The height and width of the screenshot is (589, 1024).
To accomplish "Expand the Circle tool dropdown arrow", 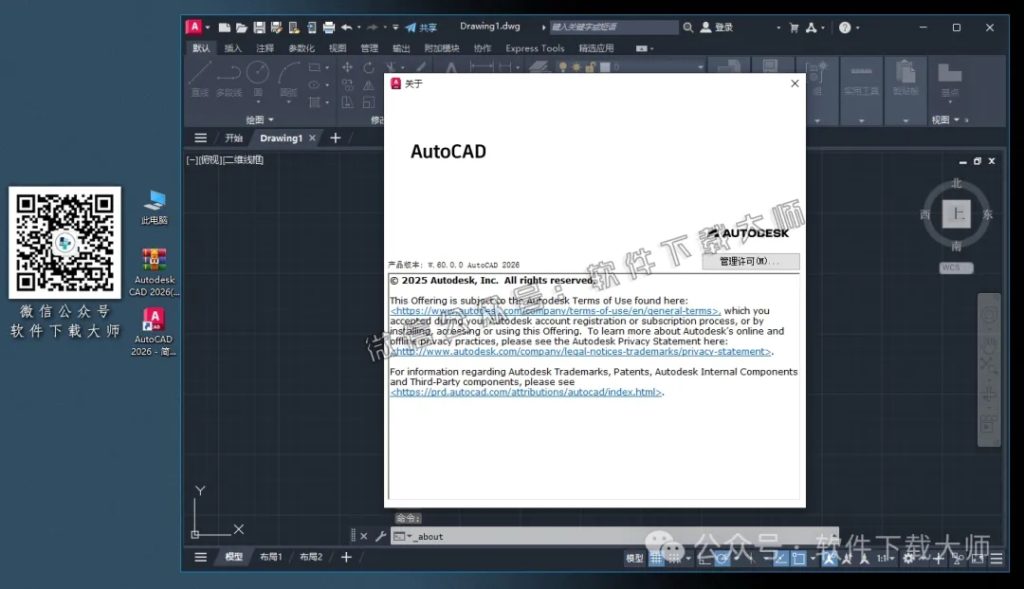I will (258, 101).
